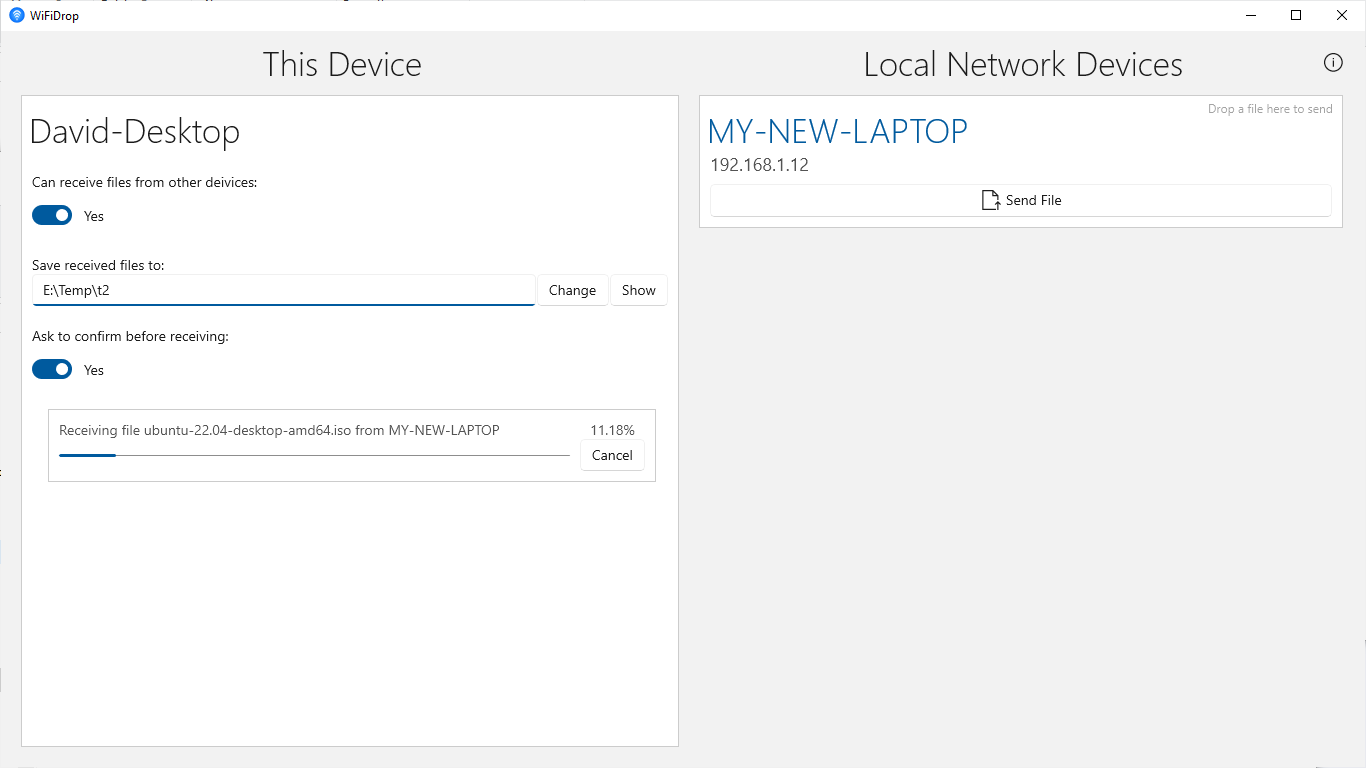Click the save path field E:\Temp\t2
This screenshot has height=768, width=1366.
click(284, 290)
